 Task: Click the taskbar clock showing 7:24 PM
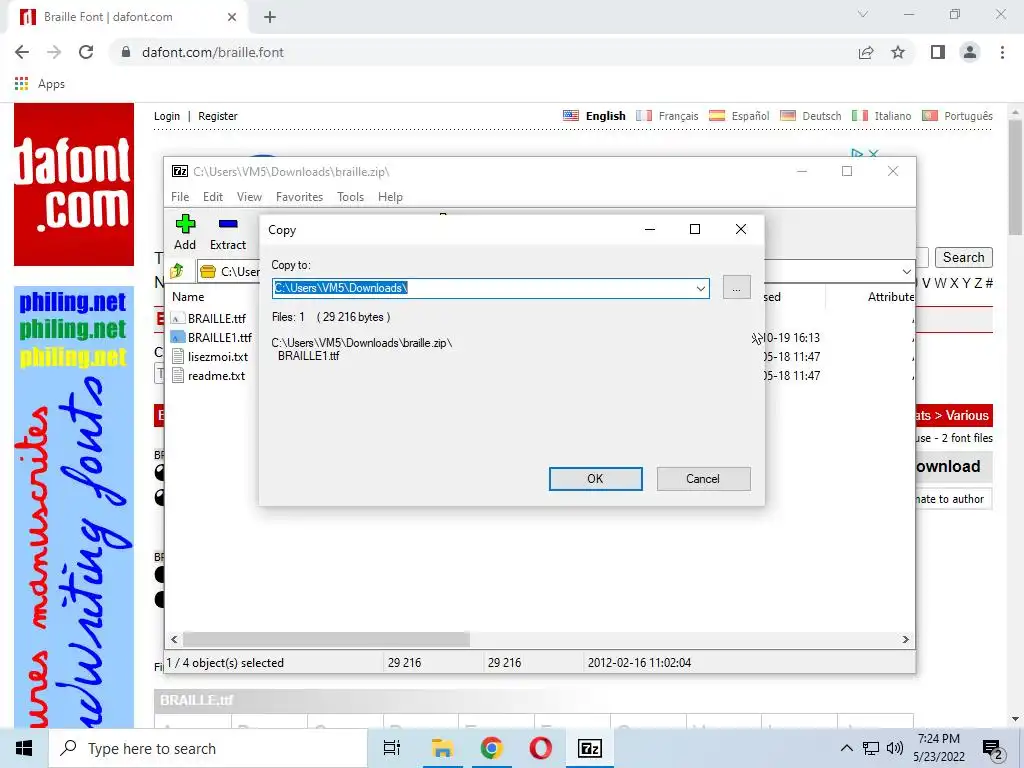coord(938,748)
